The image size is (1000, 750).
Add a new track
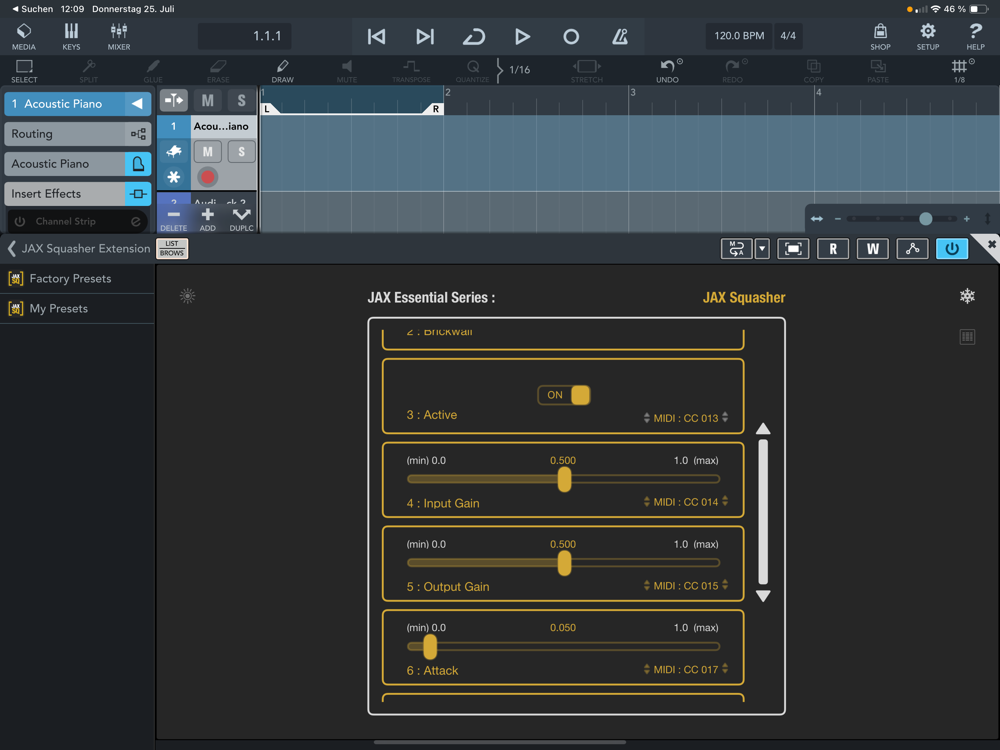[207, 219]
